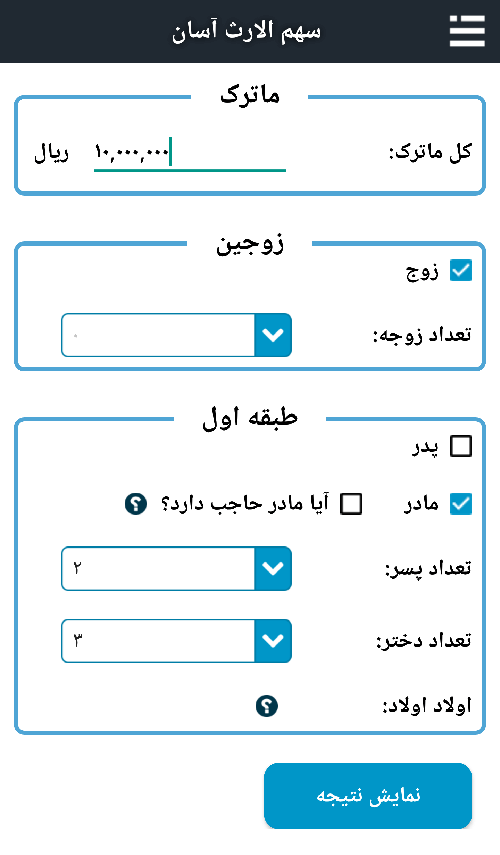Click help icon beside اولاد اولاد
Viewport: 500px width, 855px height.
pos(267,706)
